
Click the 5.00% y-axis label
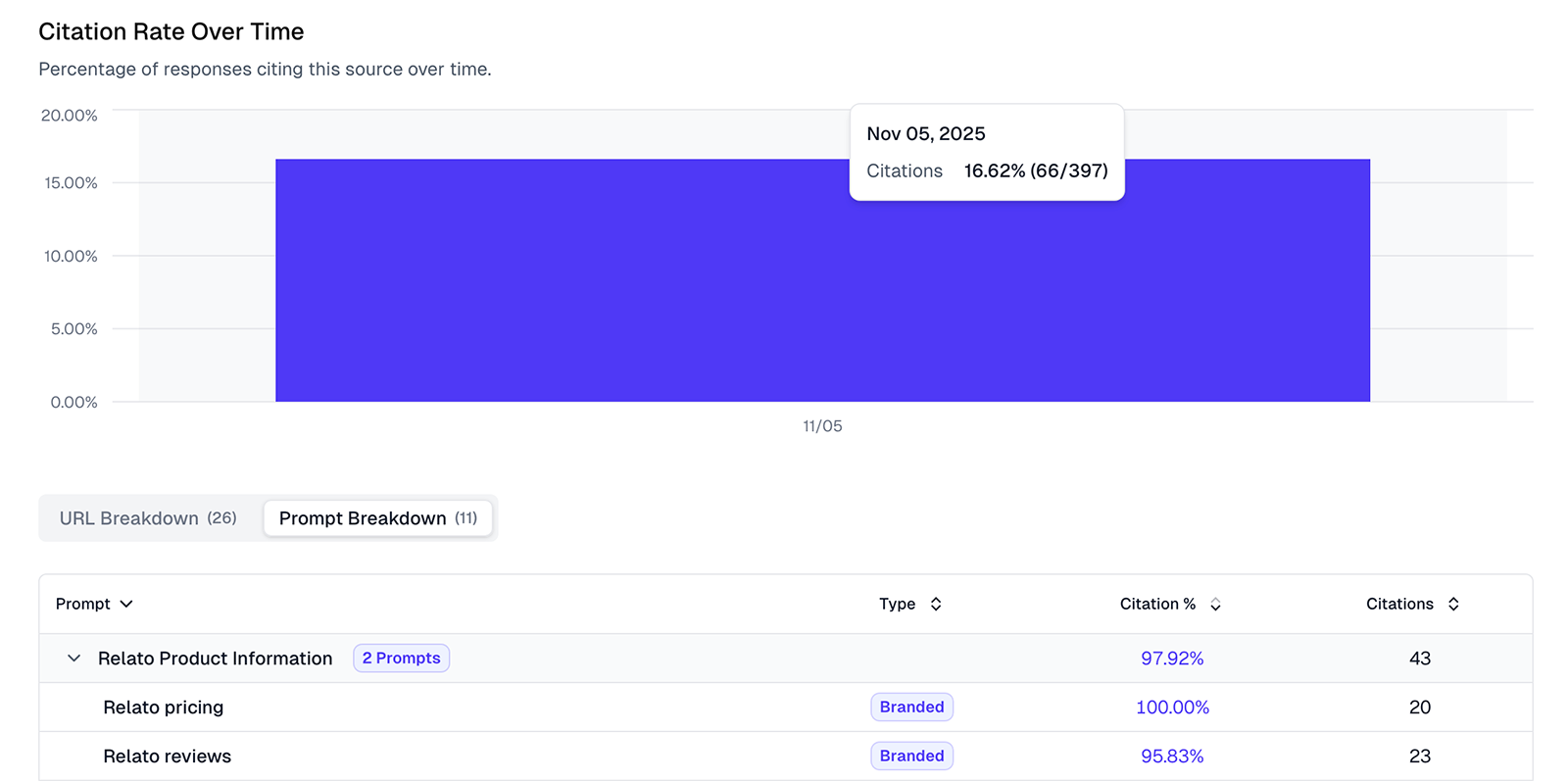coord(74,329)
